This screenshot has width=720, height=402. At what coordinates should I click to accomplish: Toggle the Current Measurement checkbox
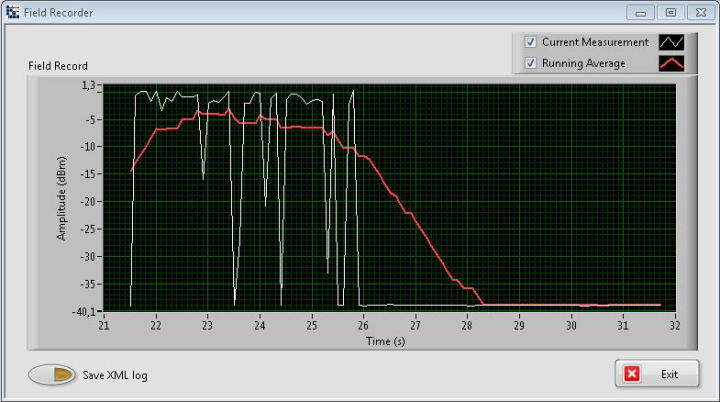pyautogui.click(x=531, y=42)
